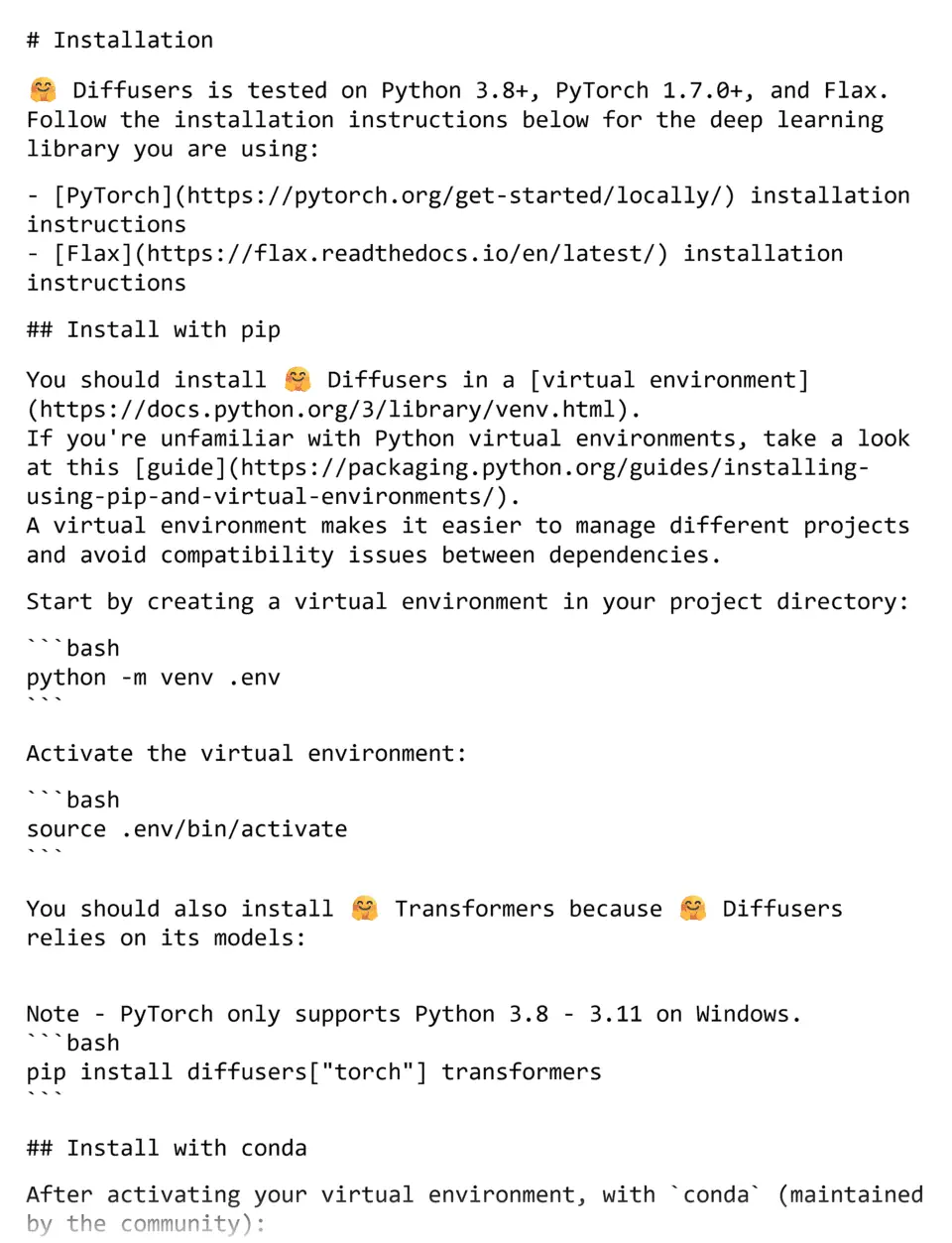Click the hugging face emoji before "Transformers because"

365,908
